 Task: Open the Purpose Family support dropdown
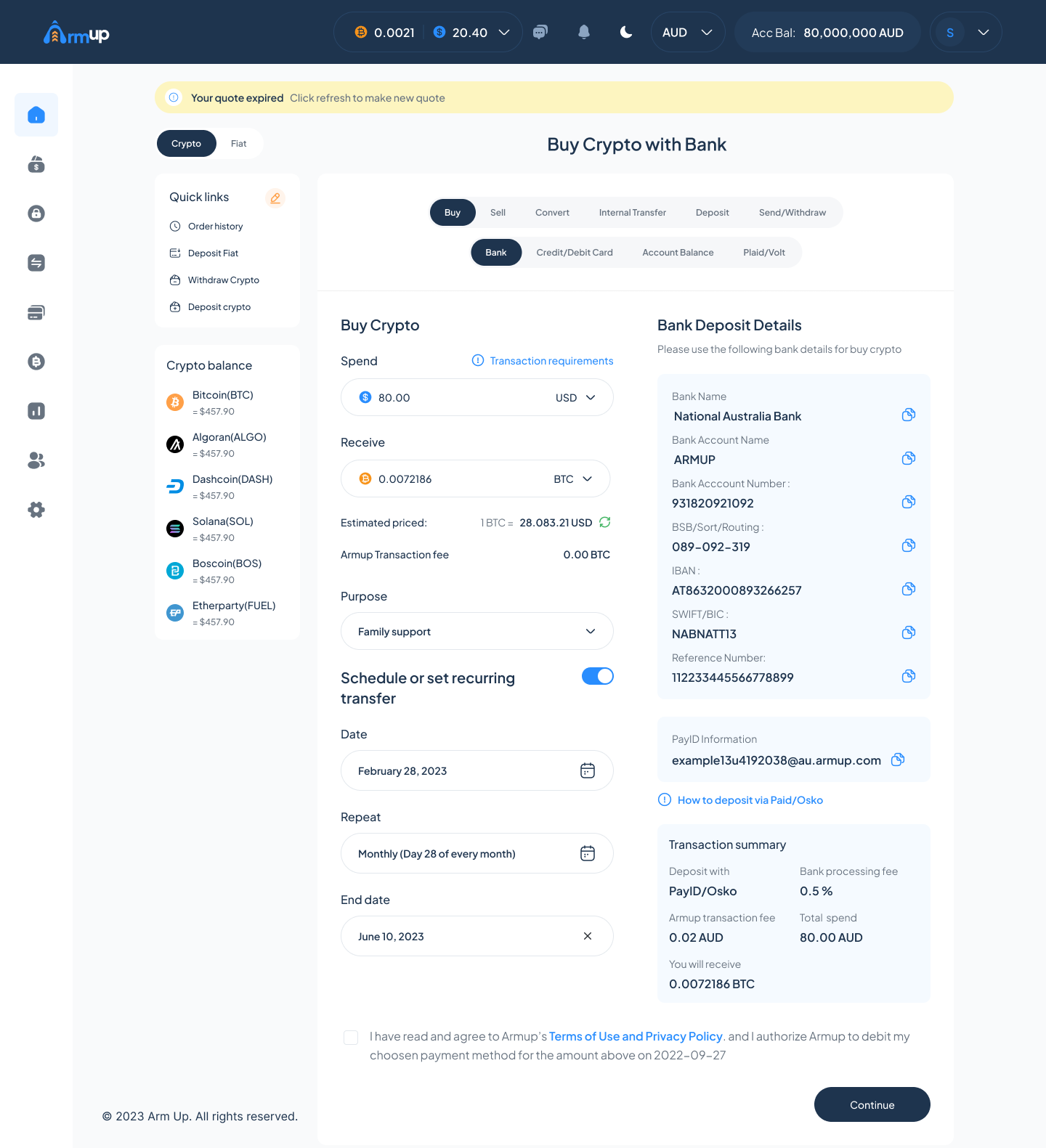[477, 631]
